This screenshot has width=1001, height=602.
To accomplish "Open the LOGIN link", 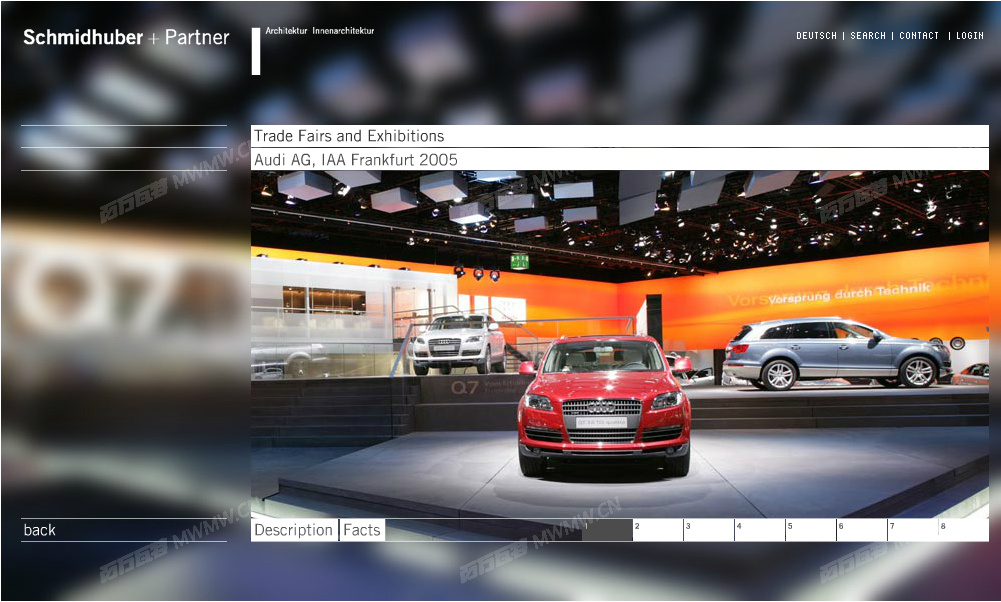I will click(970, 36).
